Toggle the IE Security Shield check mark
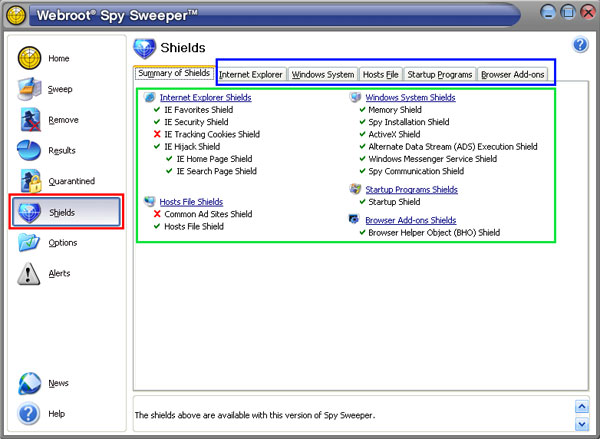 point(157,122)
